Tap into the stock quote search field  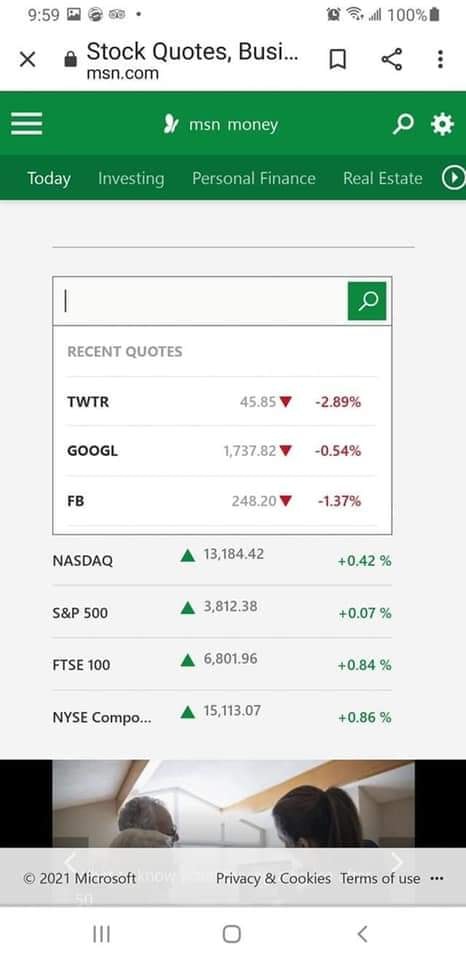click(201, 301)
